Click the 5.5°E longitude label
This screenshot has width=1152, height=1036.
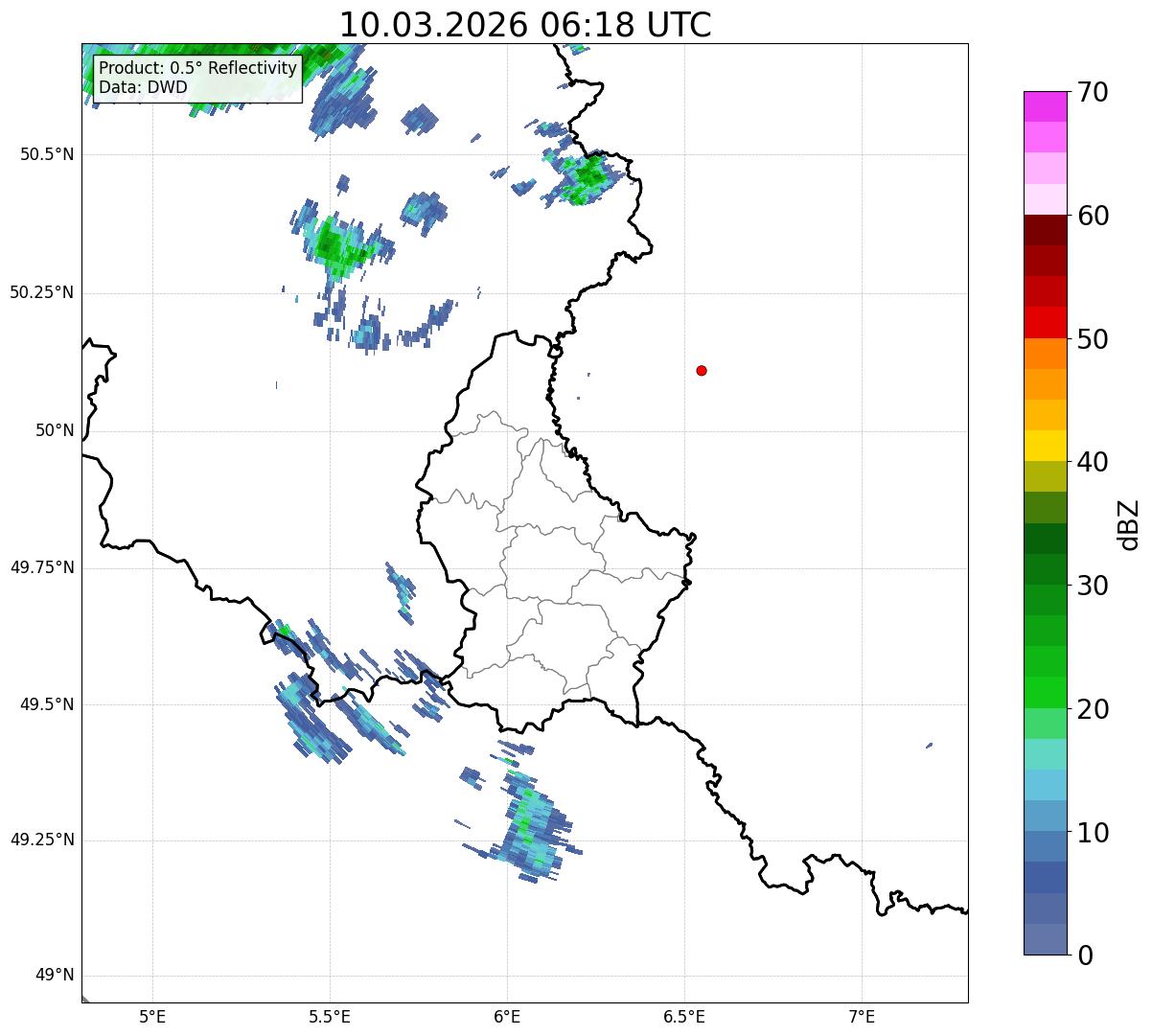point(330,1017)
